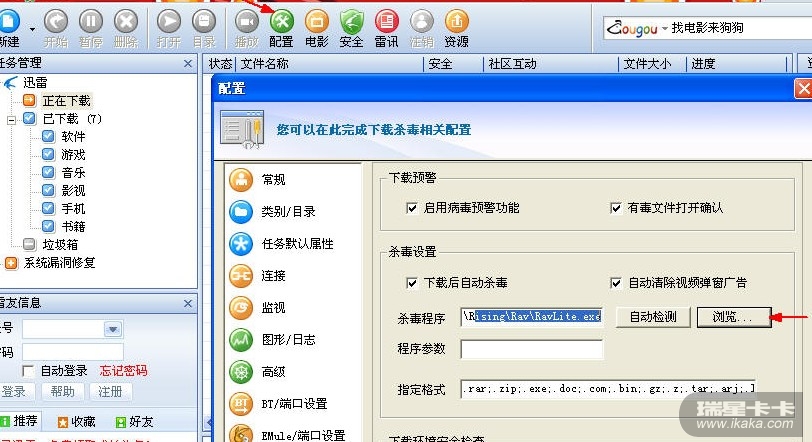
Task: Click the 安全 security shield icon
Action: pos(351,29)
